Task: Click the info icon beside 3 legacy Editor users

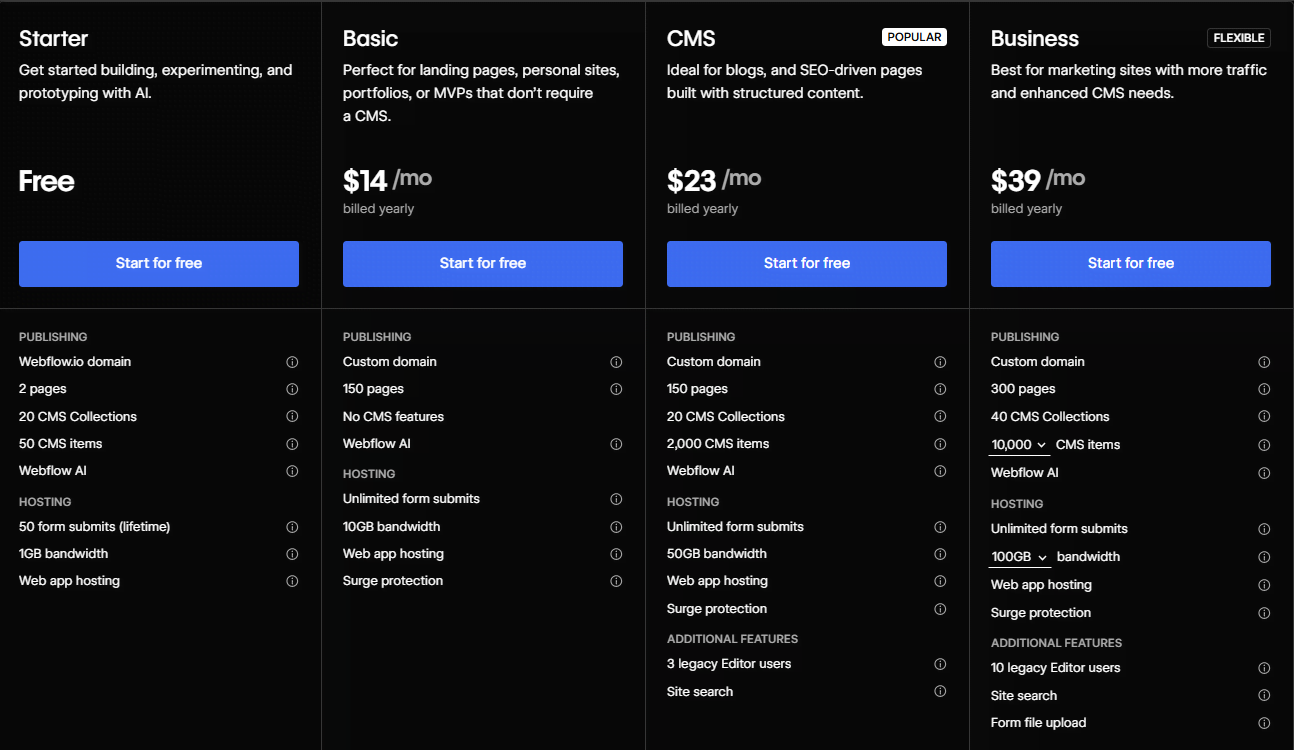Action: click(x=940, y=663)
